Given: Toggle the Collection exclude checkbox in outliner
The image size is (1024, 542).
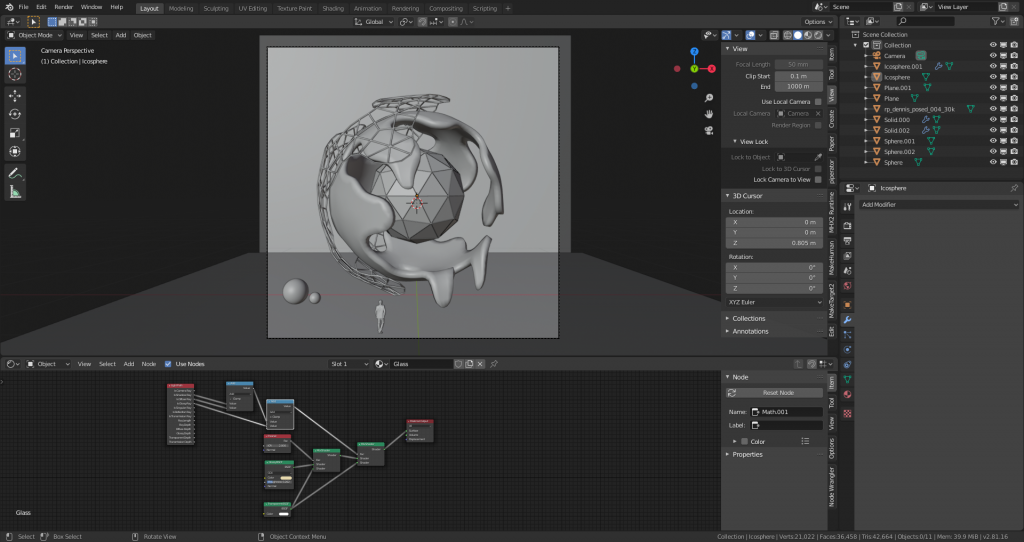Looking at the screenshot, I should (866, 45).
